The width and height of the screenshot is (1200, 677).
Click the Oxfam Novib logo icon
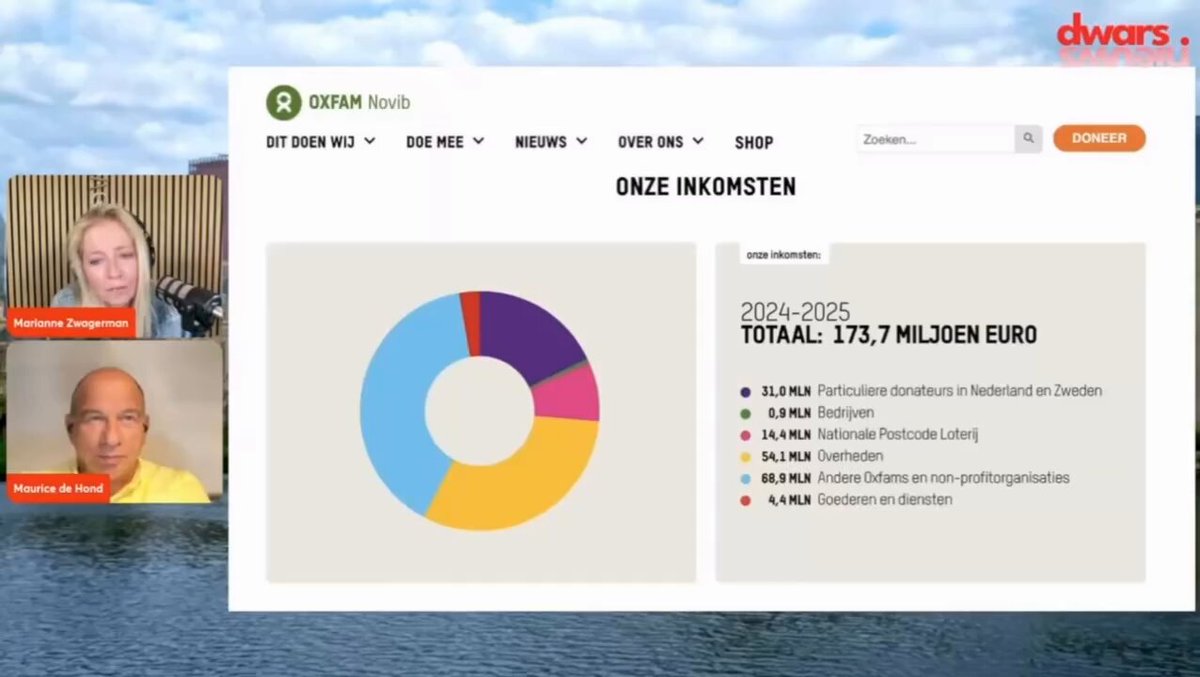click(x=283, y=102)
